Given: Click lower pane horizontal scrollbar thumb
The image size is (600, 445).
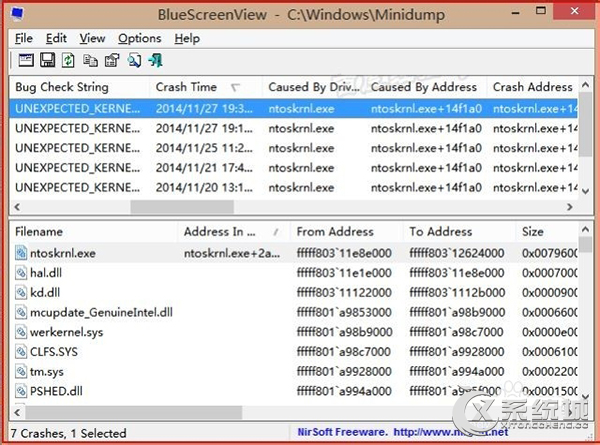Looking at the screenshot, I should pos(134,412).
